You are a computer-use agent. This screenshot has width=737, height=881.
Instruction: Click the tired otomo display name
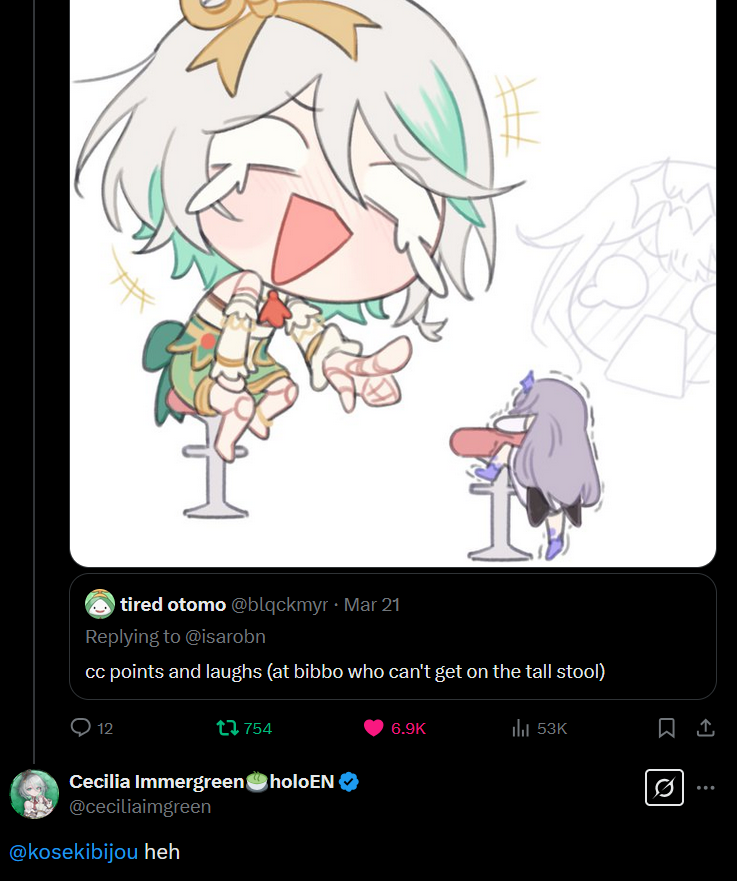[x=173, y=605]
